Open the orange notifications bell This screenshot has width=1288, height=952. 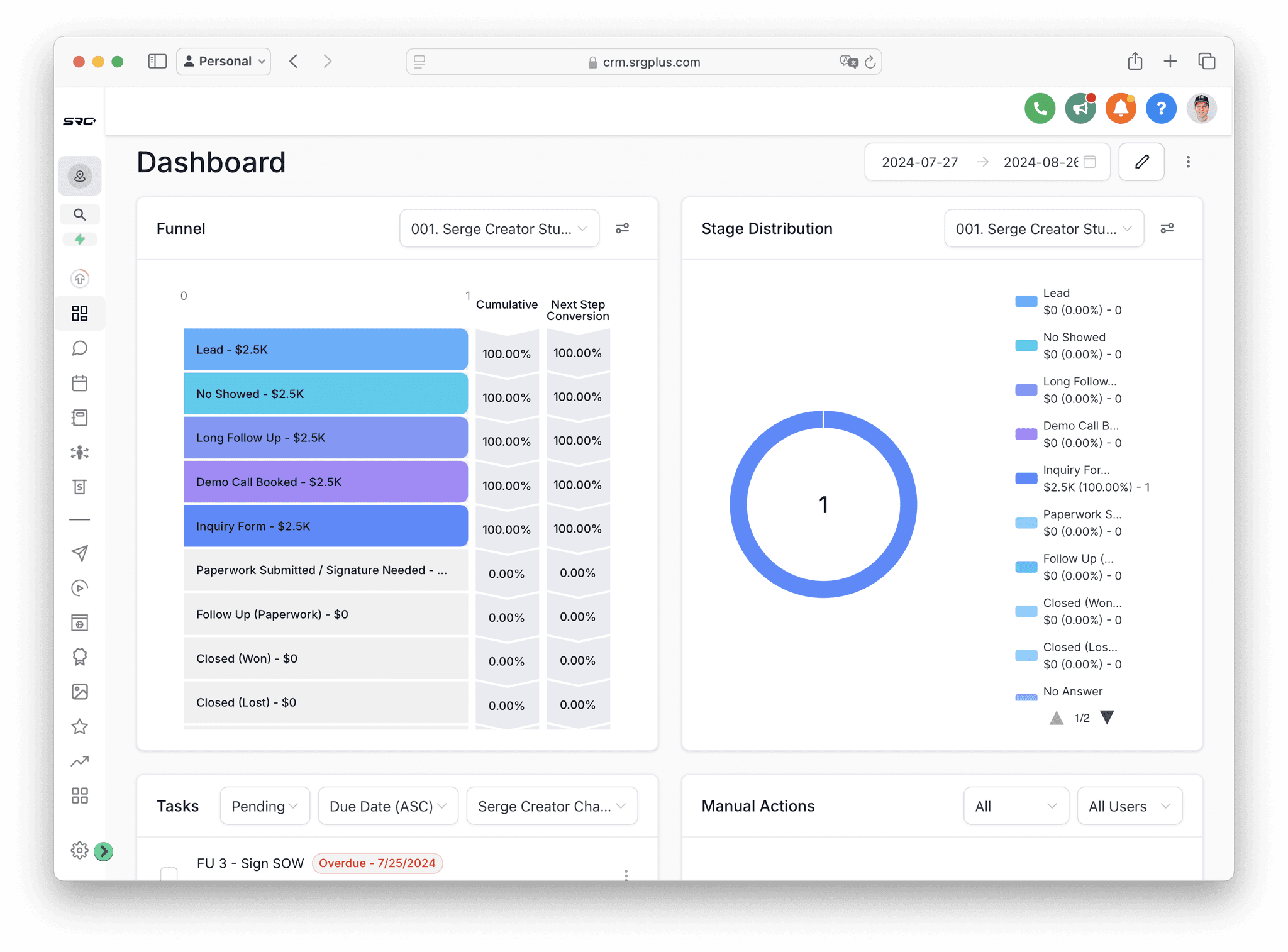pos(1120,109)
